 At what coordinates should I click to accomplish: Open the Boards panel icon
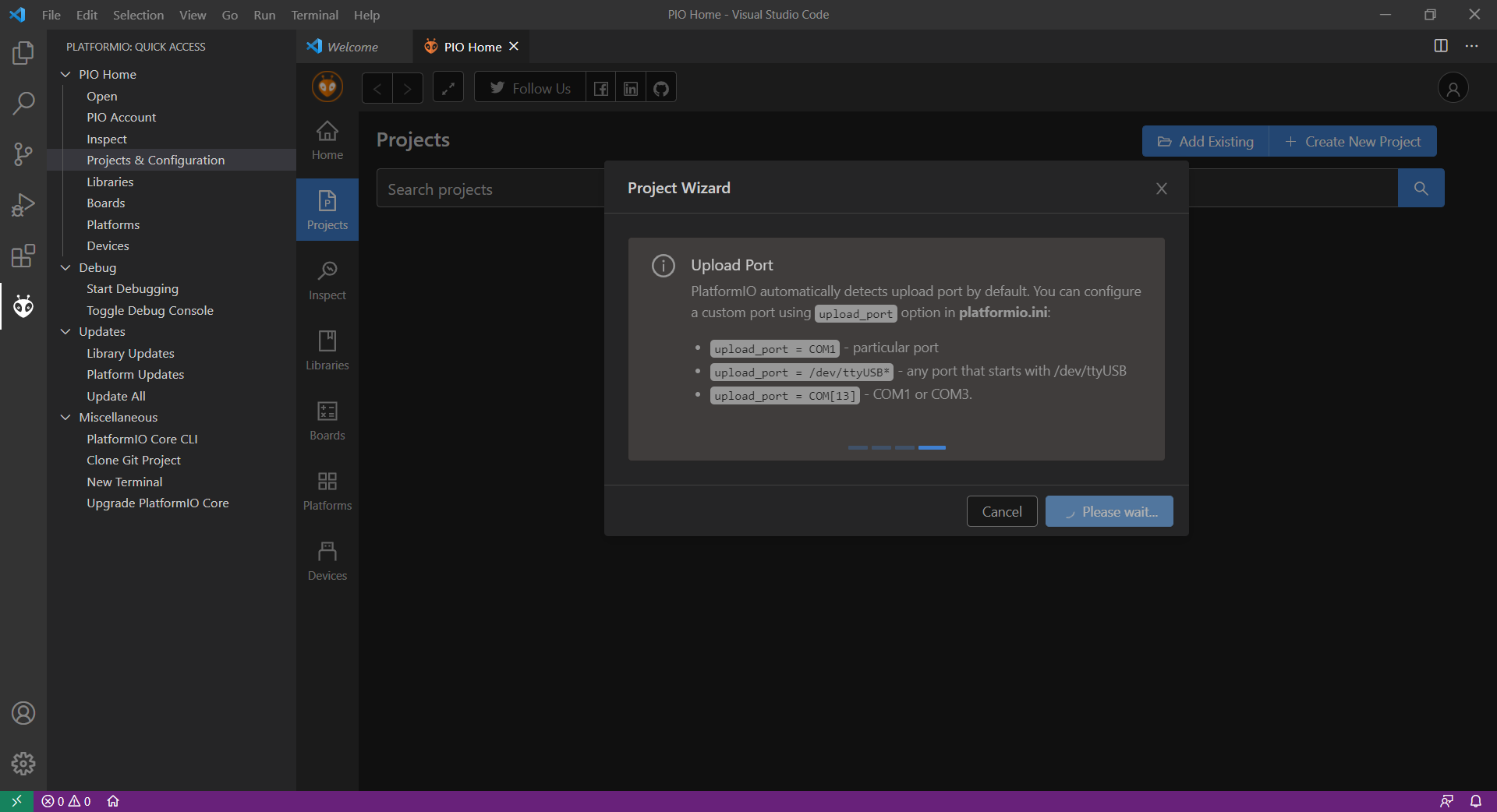pos(327,419)
